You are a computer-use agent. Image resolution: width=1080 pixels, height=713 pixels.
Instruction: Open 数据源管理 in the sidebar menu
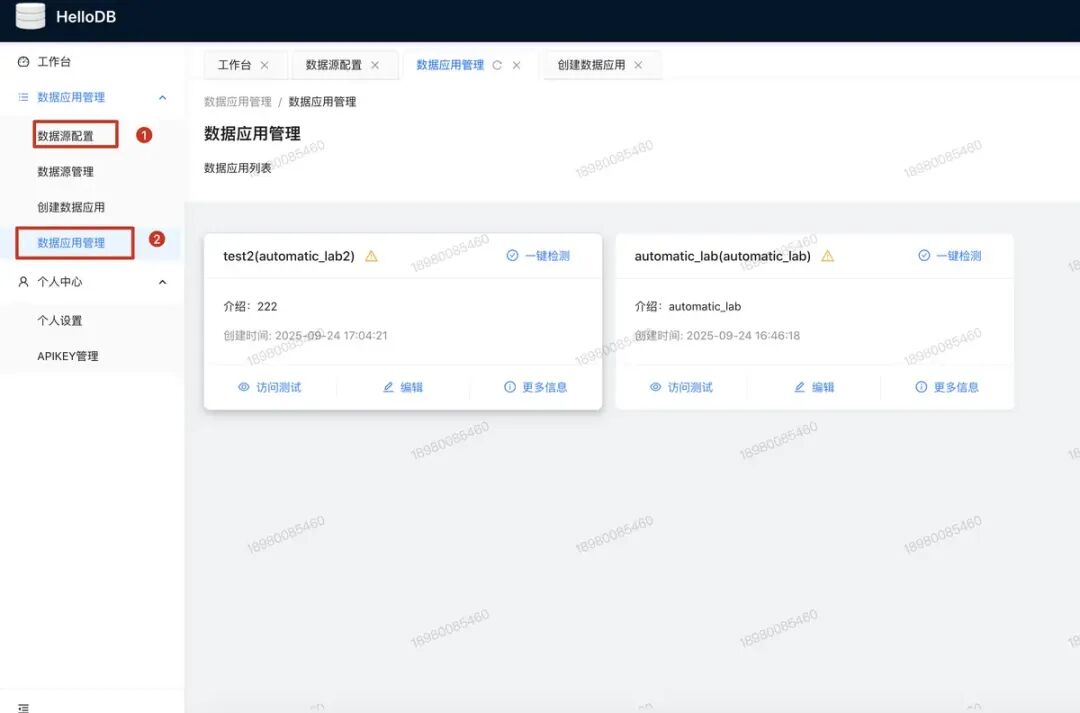65,172
